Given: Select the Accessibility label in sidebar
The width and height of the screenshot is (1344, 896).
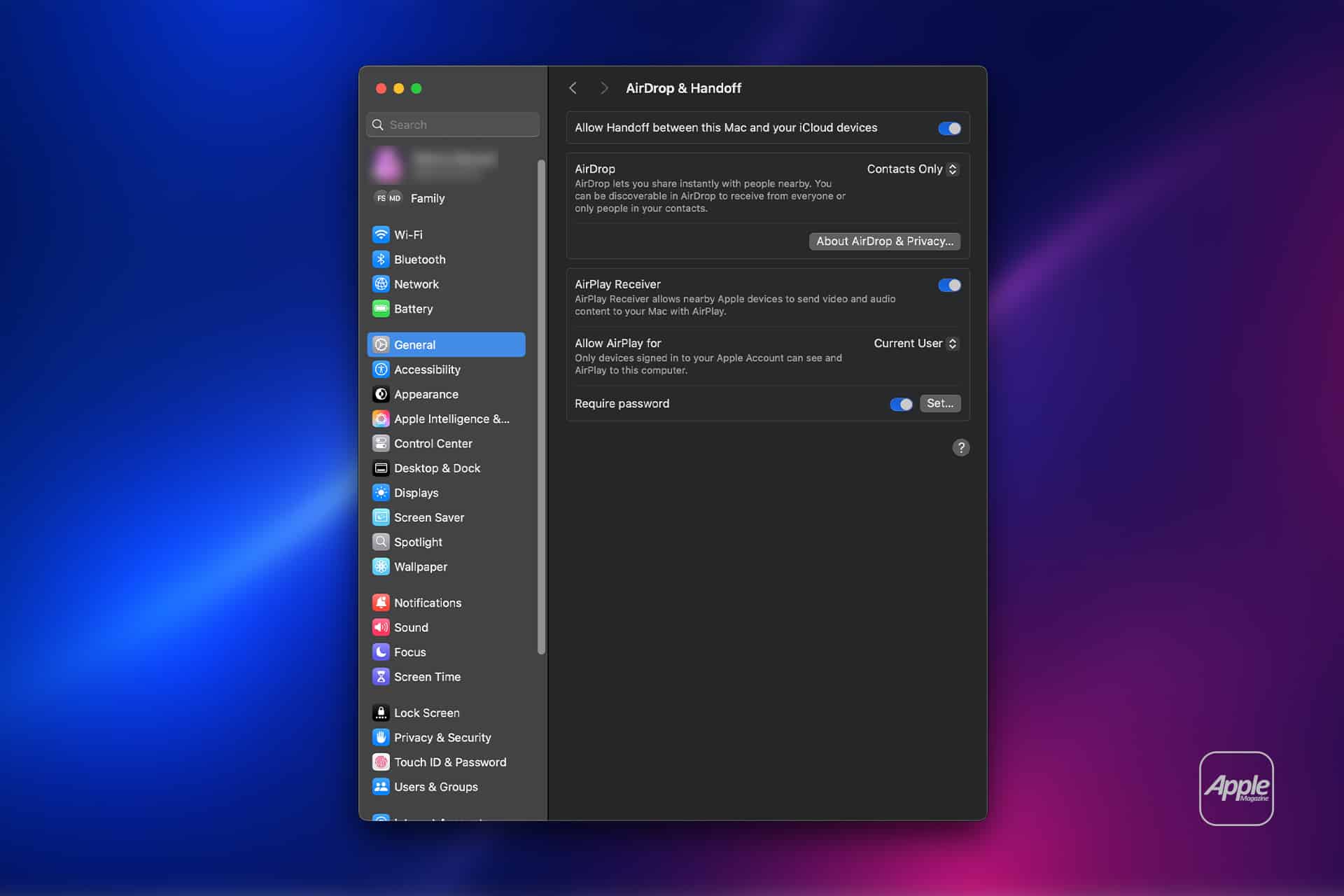Looking at the screenshot, I should tap(427, 370).
